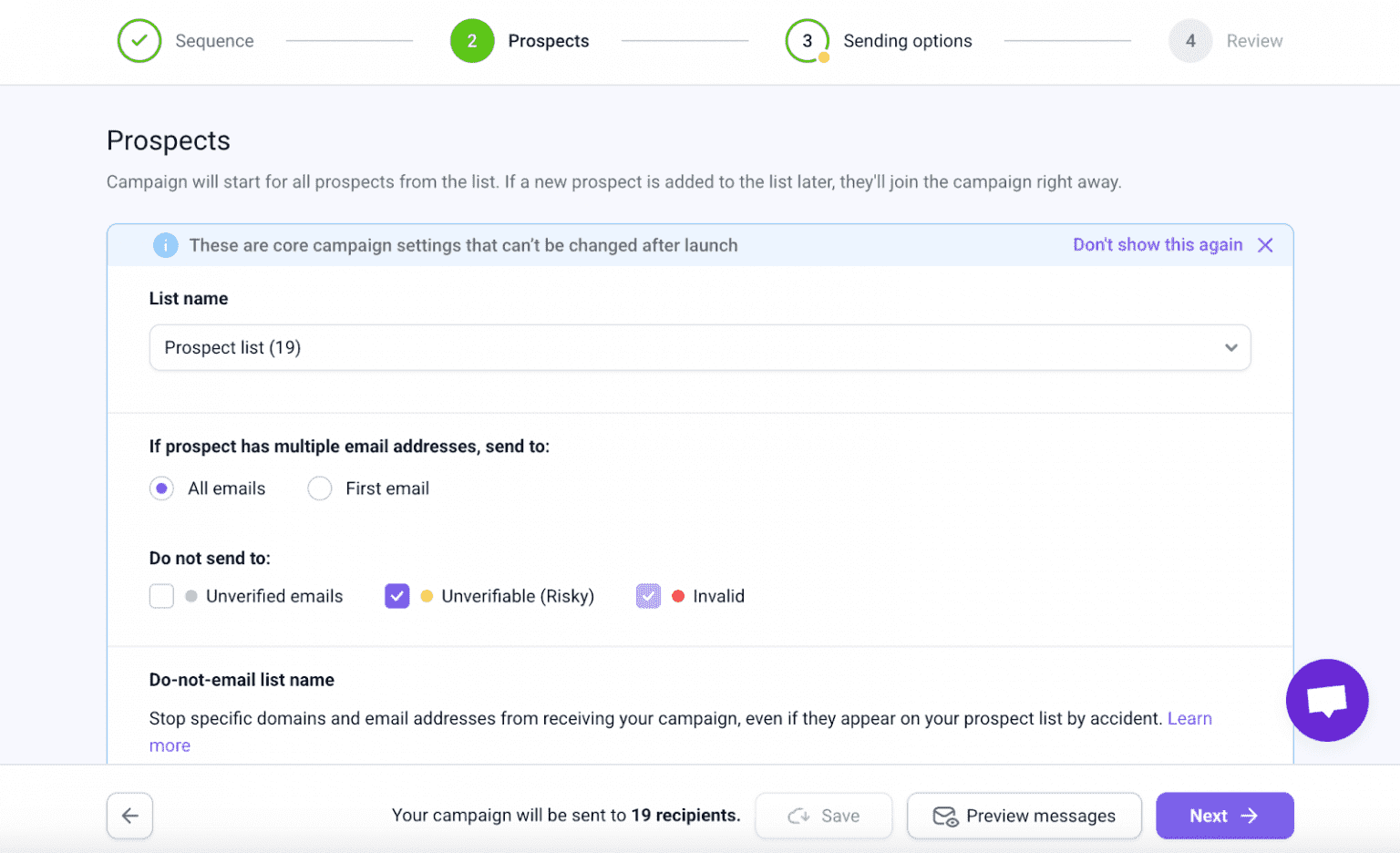Select the First email radio option

pyautogui.click(x=320, y=488)
